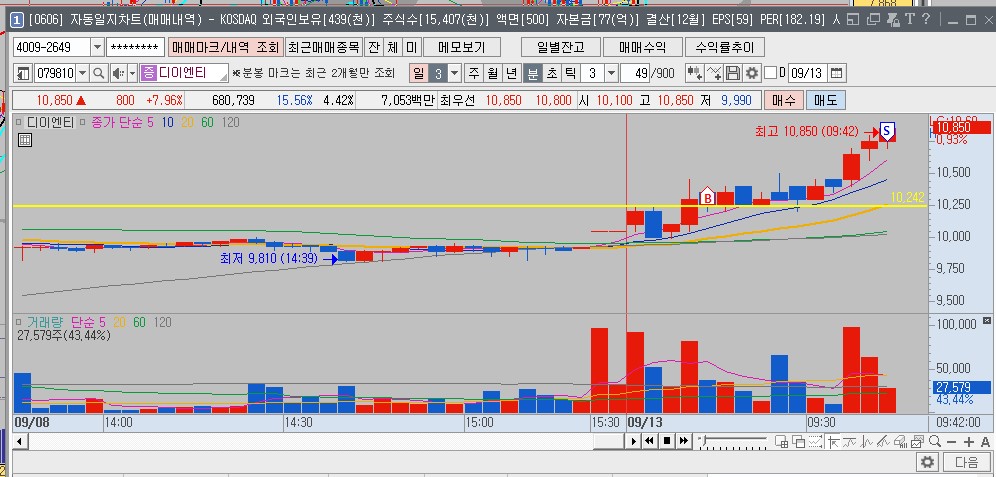Open the stock list panel icon beside code 079810
The image size is (996, 477).
click(24, 73)
